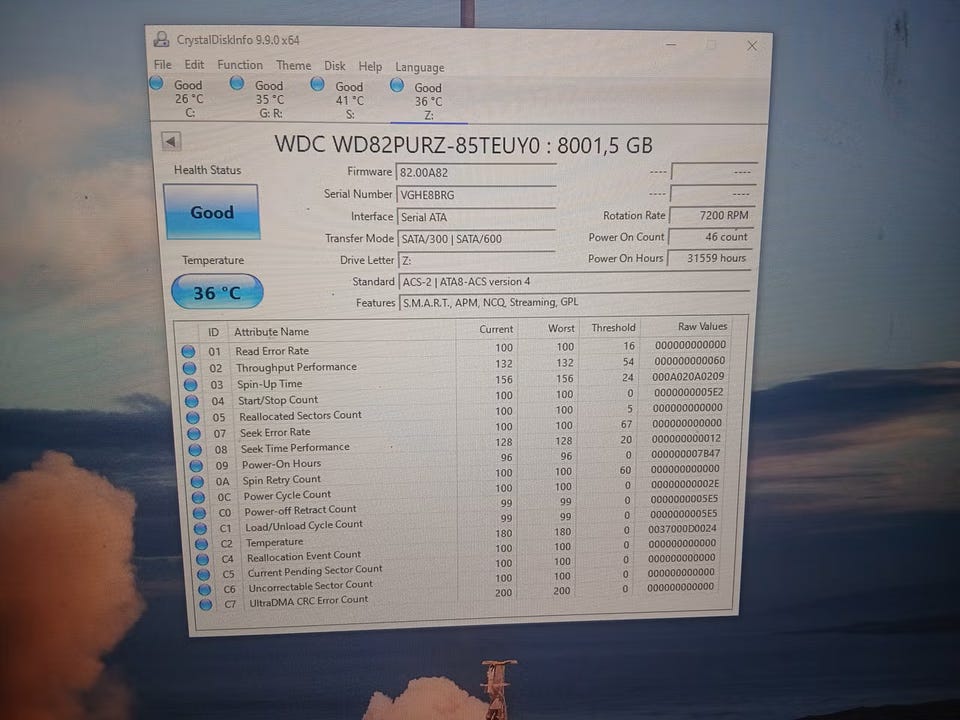Click the status icon for Reallocation Event Count
The width and height of the screenshot is (960, 720).
click(x=203, y=559)
